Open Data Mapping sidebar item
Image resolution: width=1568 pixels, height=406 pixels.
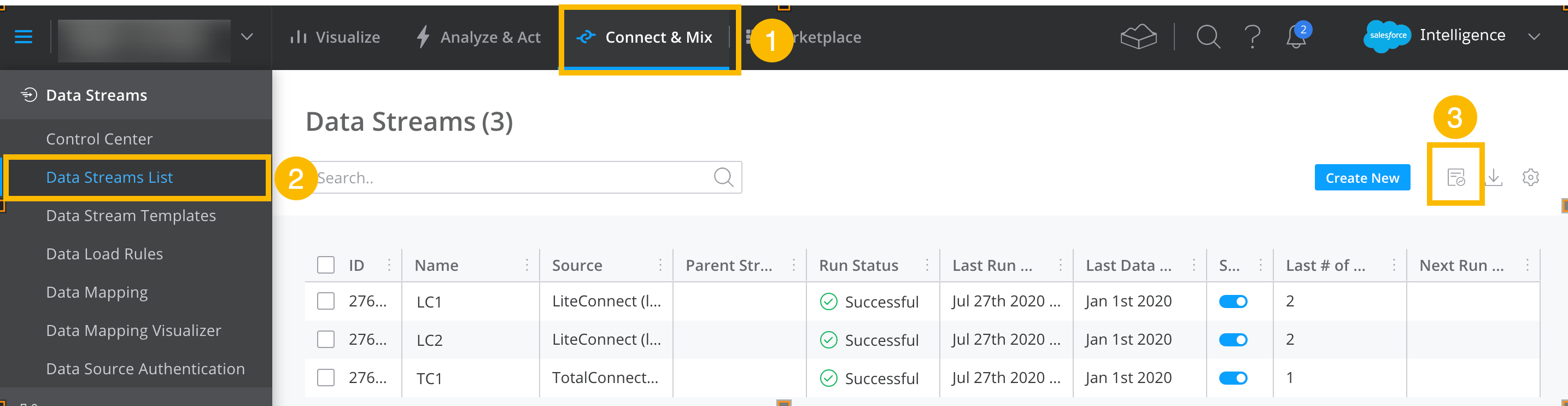point(97,293)
